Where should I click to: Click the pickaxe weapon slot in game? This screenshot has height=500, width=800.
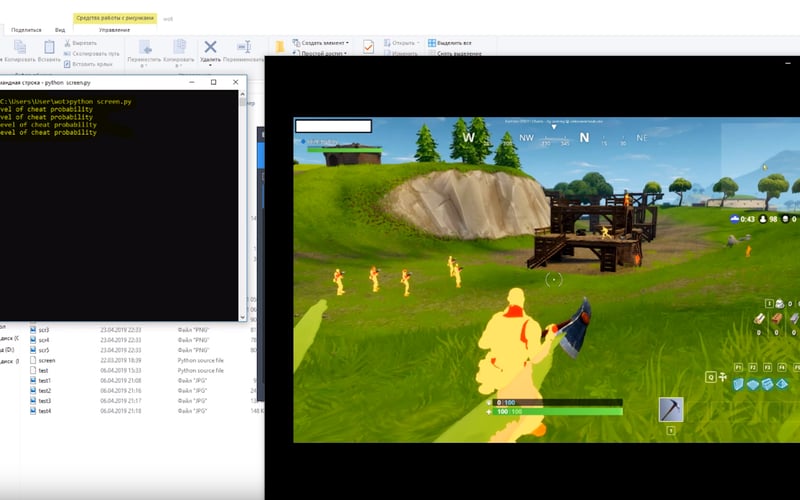pos(671,410)
